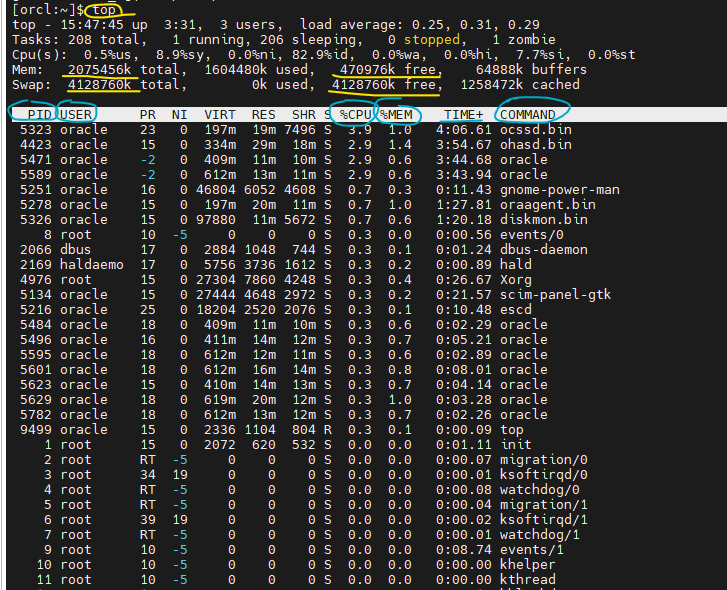This screenshot has width=727, height=590.
Task: Click the khelper process command
Action: click(x=528, y=565)
